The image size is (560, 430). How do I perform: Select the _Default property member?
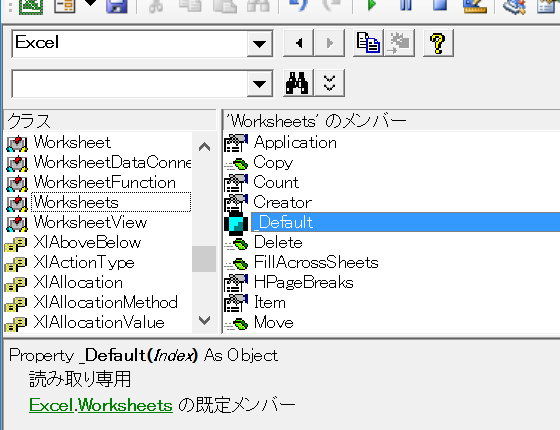point(406,222)
